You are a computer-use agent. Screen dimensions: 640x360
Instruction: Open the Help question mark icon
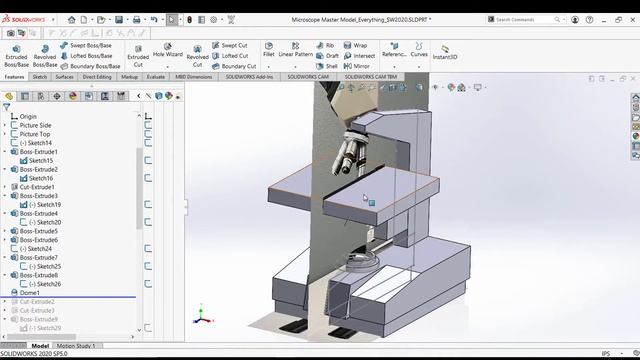click(x=589, y=20)
